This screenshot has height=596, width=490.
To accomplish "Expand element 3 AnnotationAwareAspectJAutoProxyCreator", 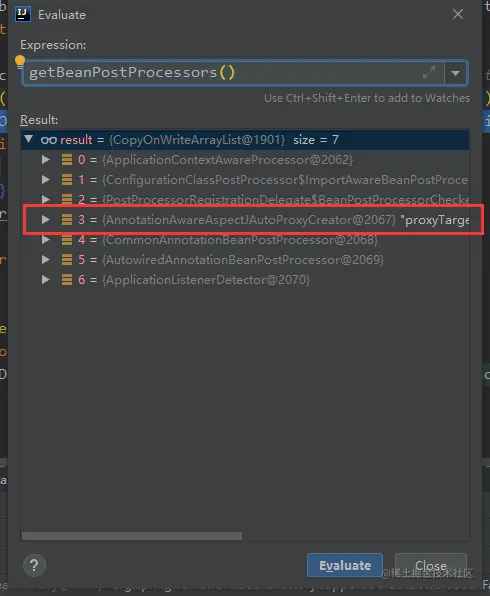I will point(46,219).
